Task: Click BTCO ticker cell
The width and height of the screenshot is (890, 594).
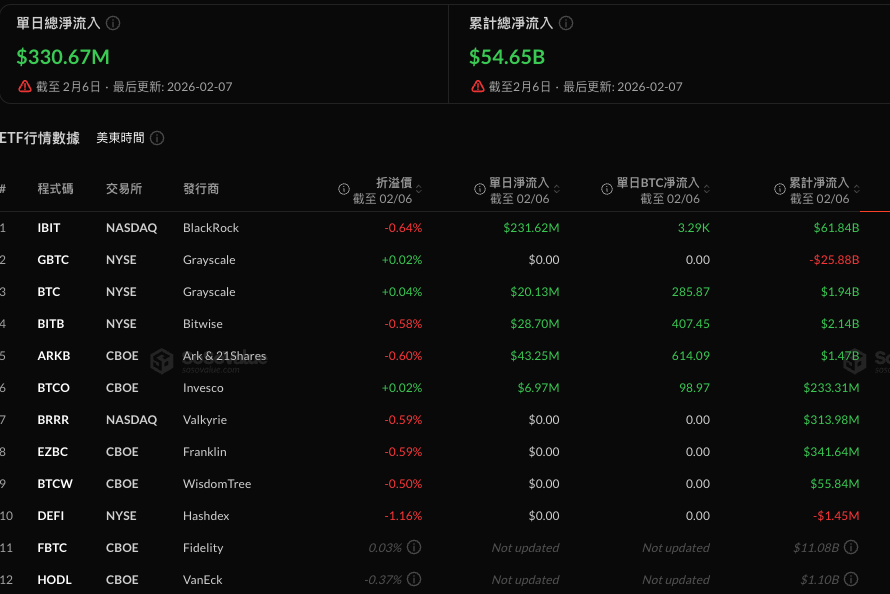Action: pyautogui.click(x=53, y=387)
